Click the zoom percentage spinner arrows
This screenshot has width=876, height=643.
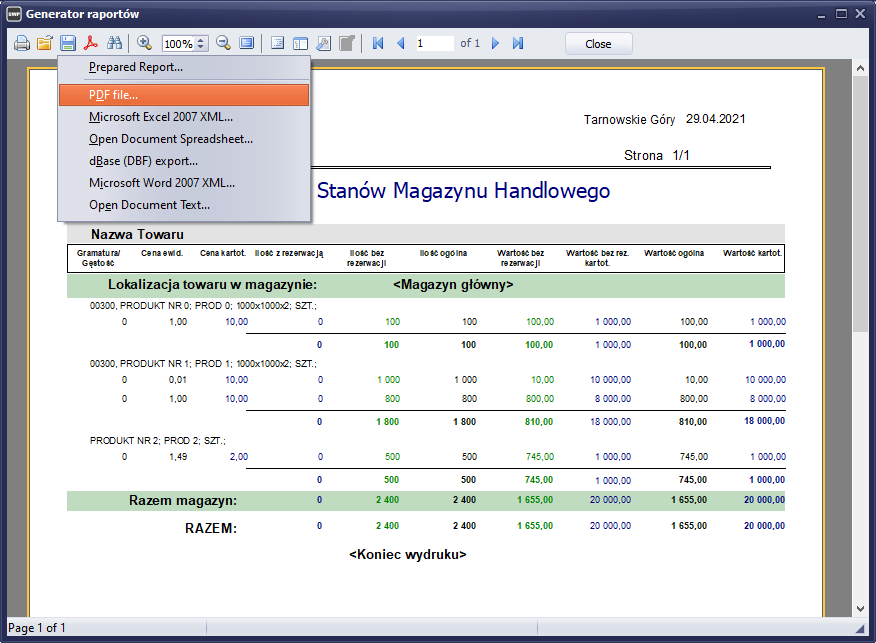pyautogui.click(x=201, y=43)
